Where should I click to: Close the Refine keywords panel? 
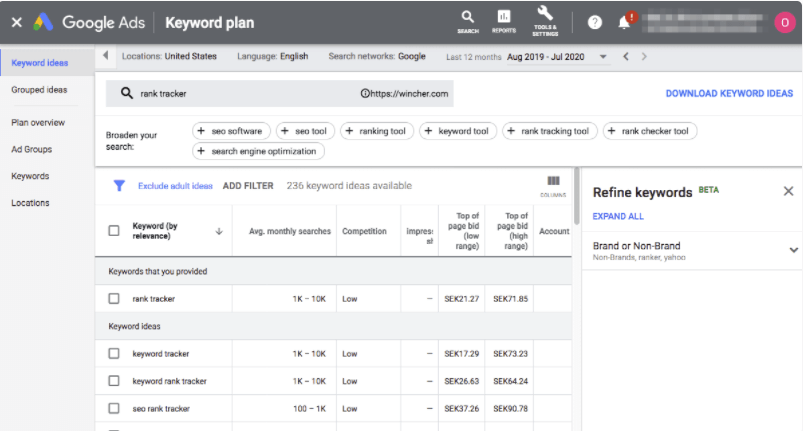pos(788,191)
